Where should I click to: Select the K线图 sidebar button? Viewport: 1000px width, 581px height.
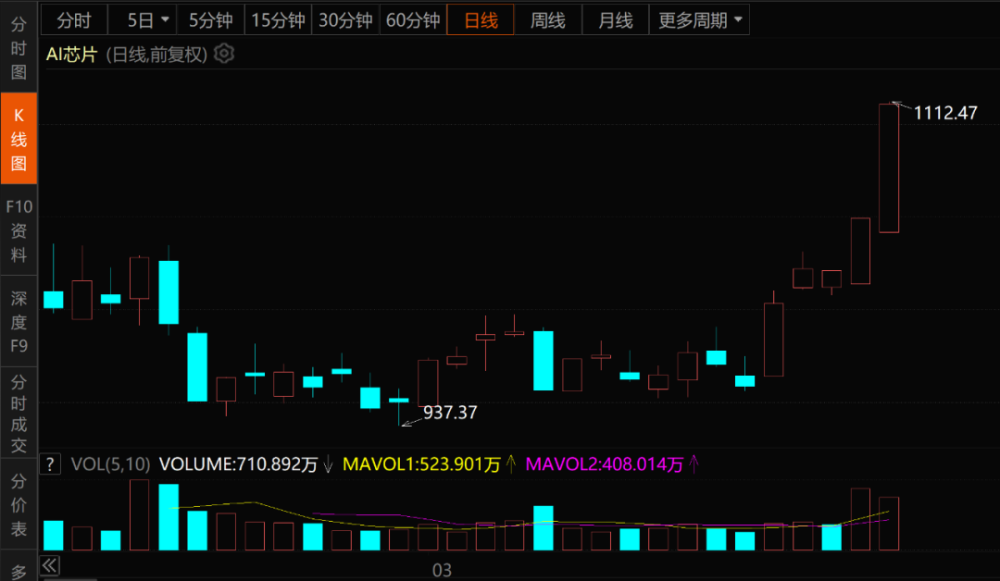coord(18,138)
